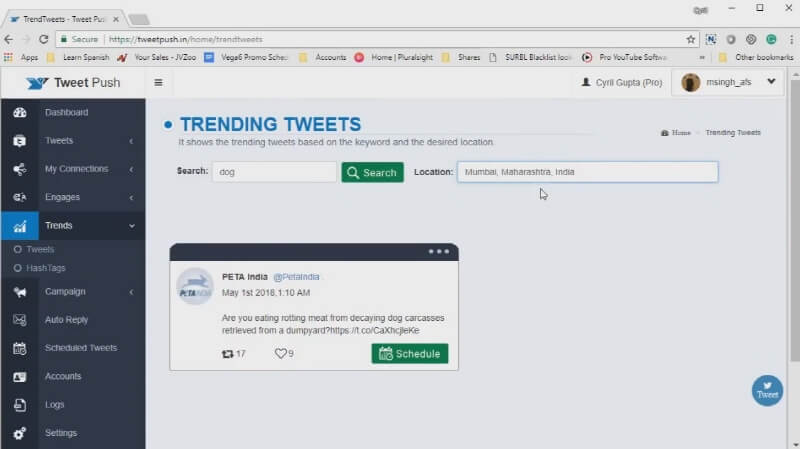This screenshot has width=800, height=449.
Task: Close the TrendTweets browser tab
Action: [116, 19]
